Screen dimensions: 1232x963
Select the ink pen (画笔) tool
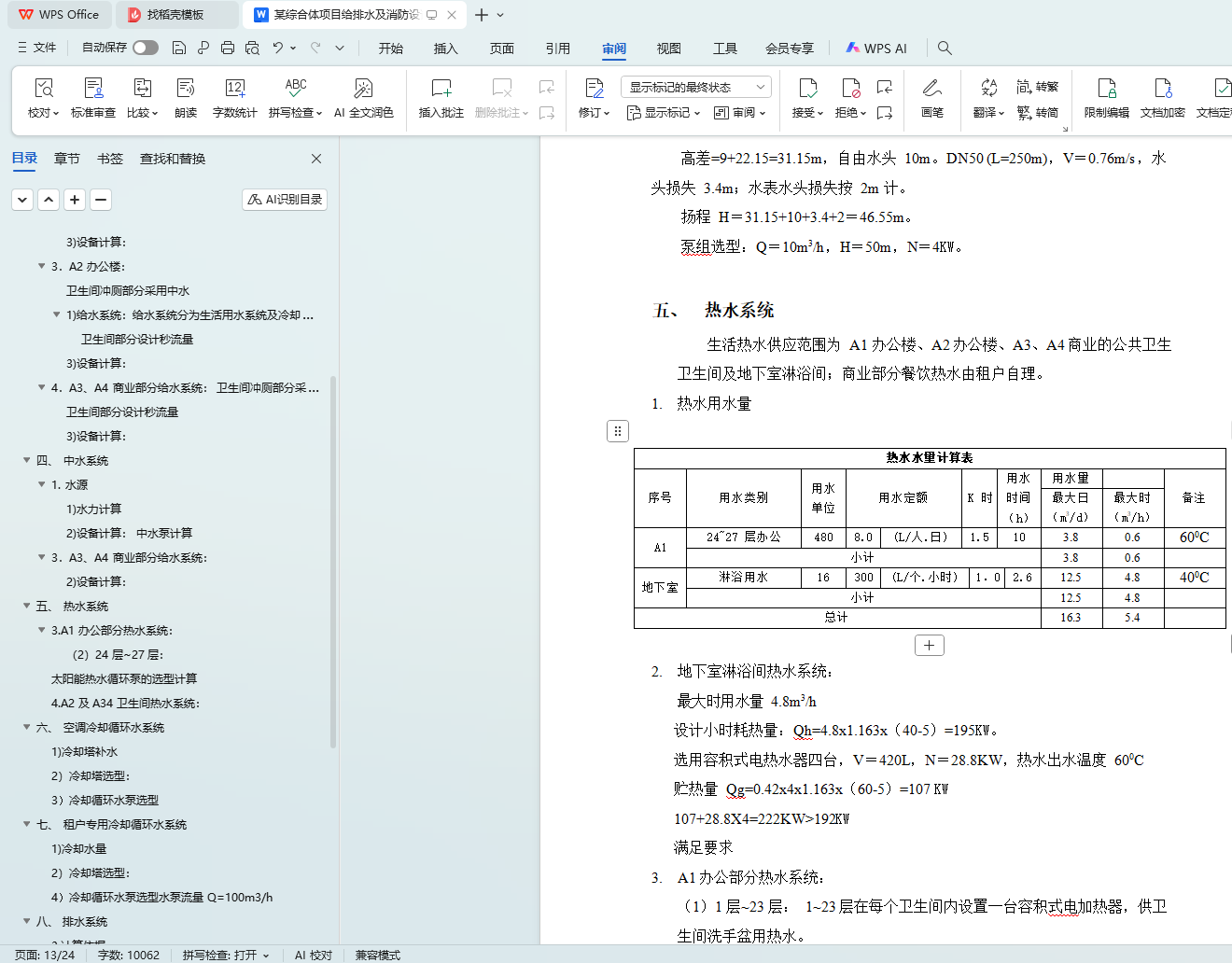point(931,89)
